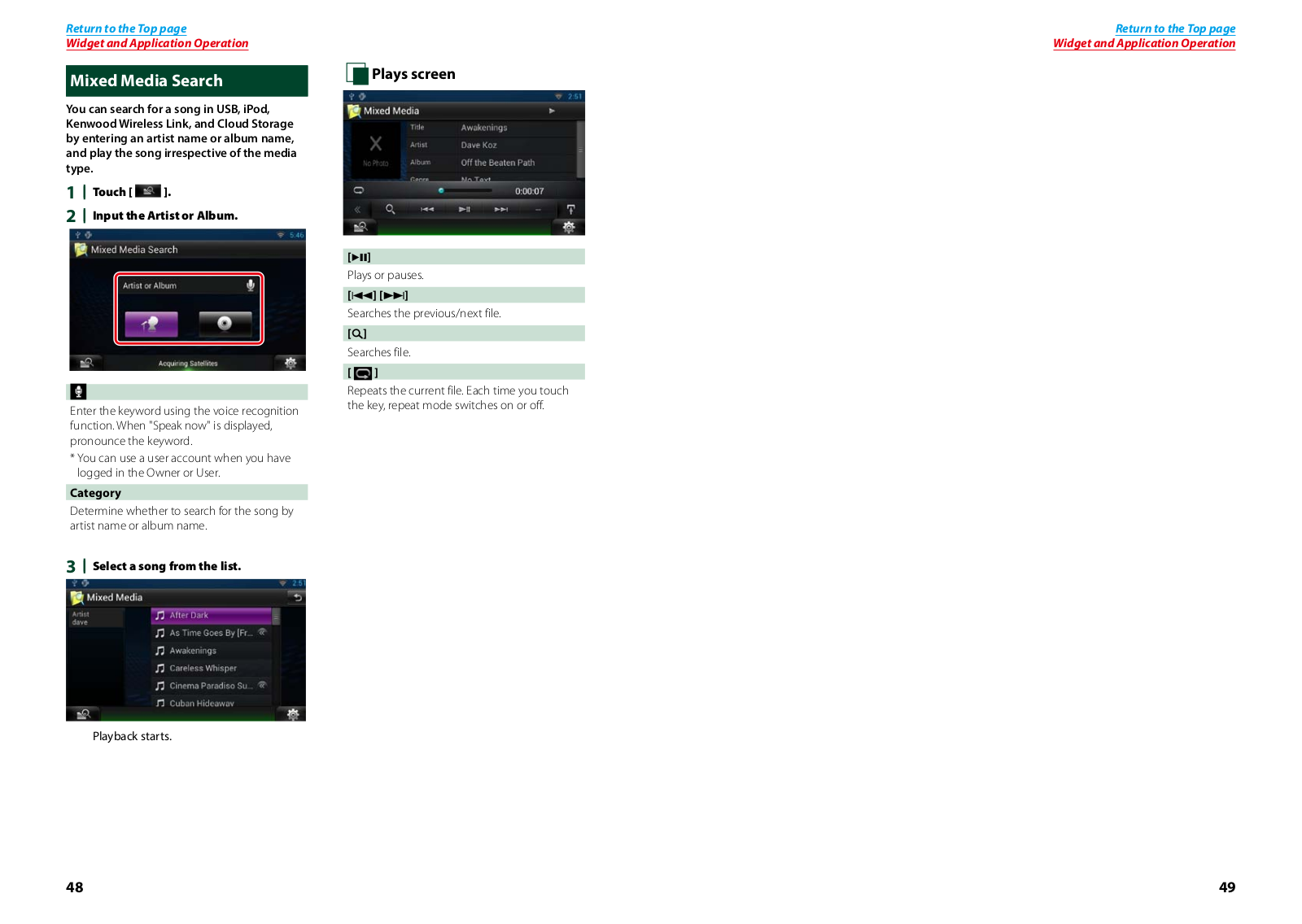
Task: Click the repeat icon in the key description
Action: [363, 373]
